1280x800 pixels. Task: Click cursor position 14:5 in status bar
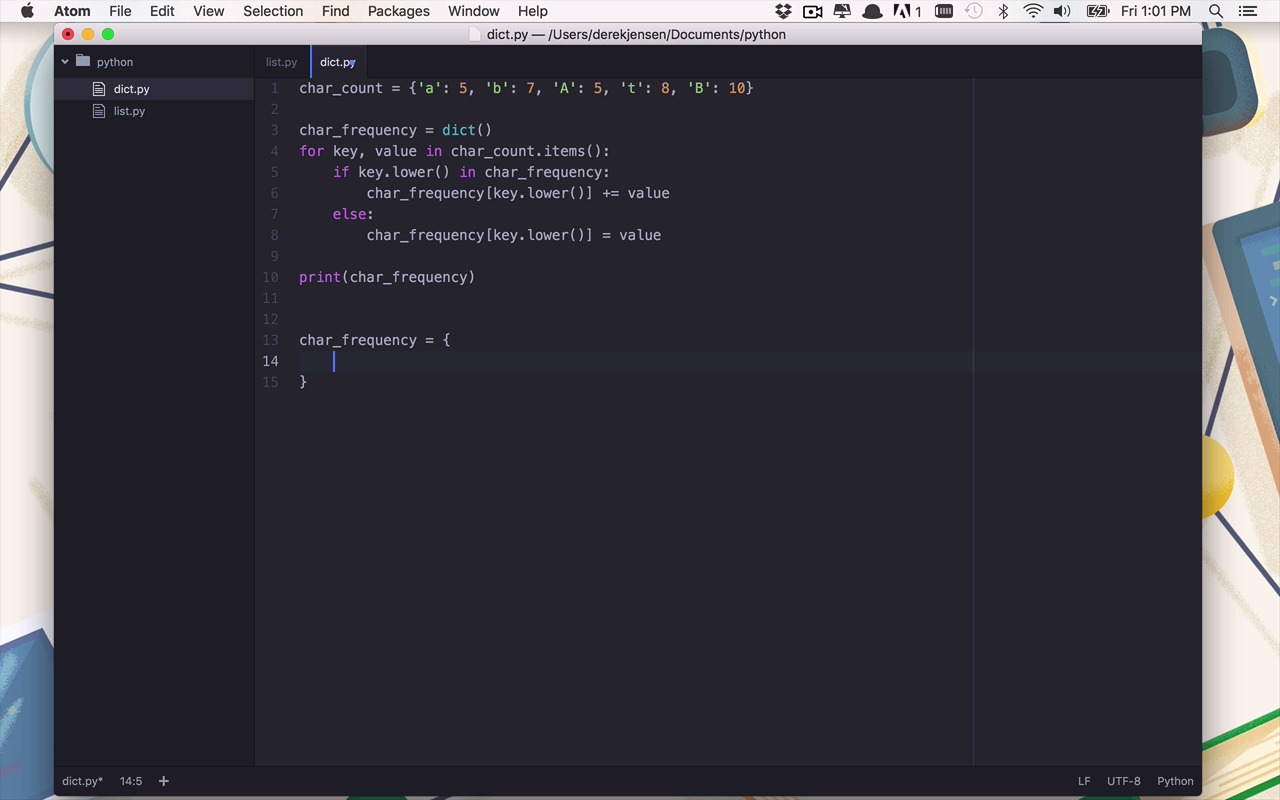pos(131,781)
